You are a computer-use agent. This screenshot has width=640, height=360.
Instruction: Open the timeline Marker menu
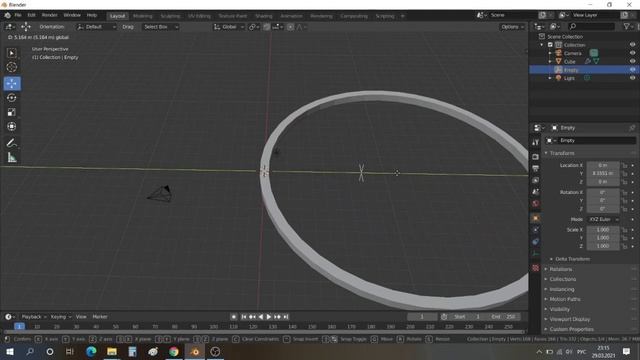pyautogui.click(x=100, y=317)
